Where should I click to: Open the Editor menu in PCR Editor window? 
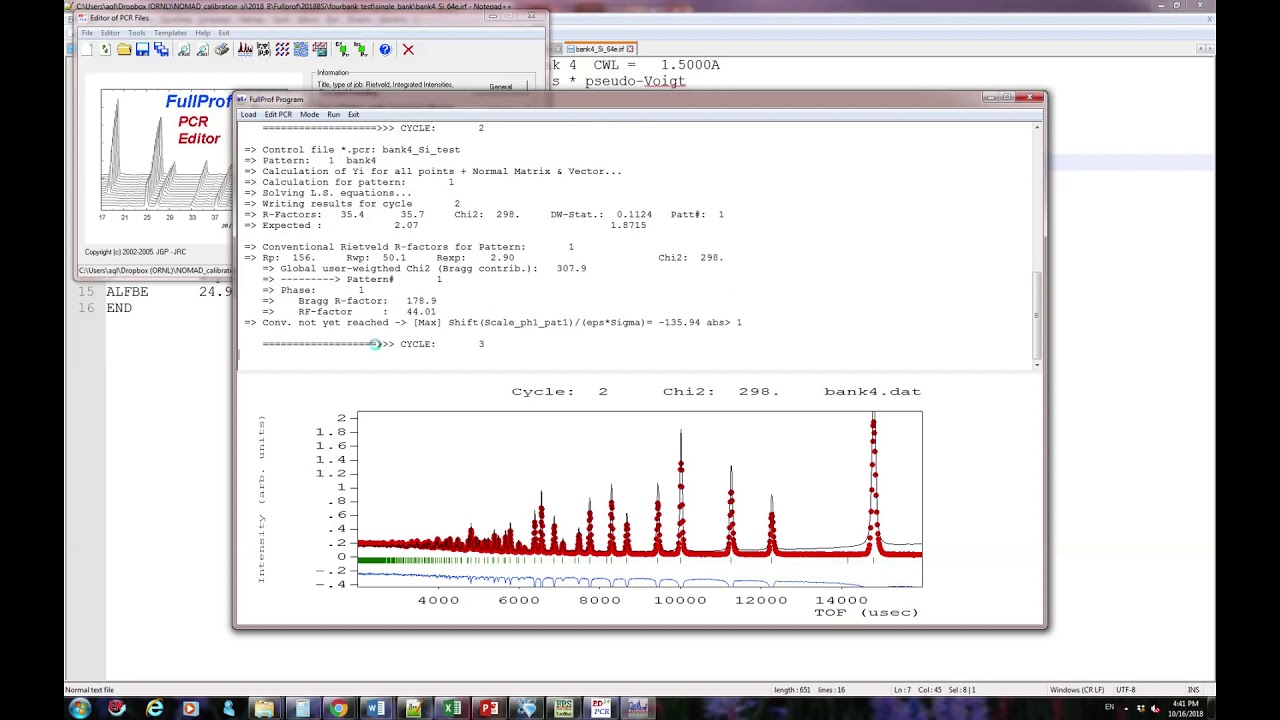110,33
